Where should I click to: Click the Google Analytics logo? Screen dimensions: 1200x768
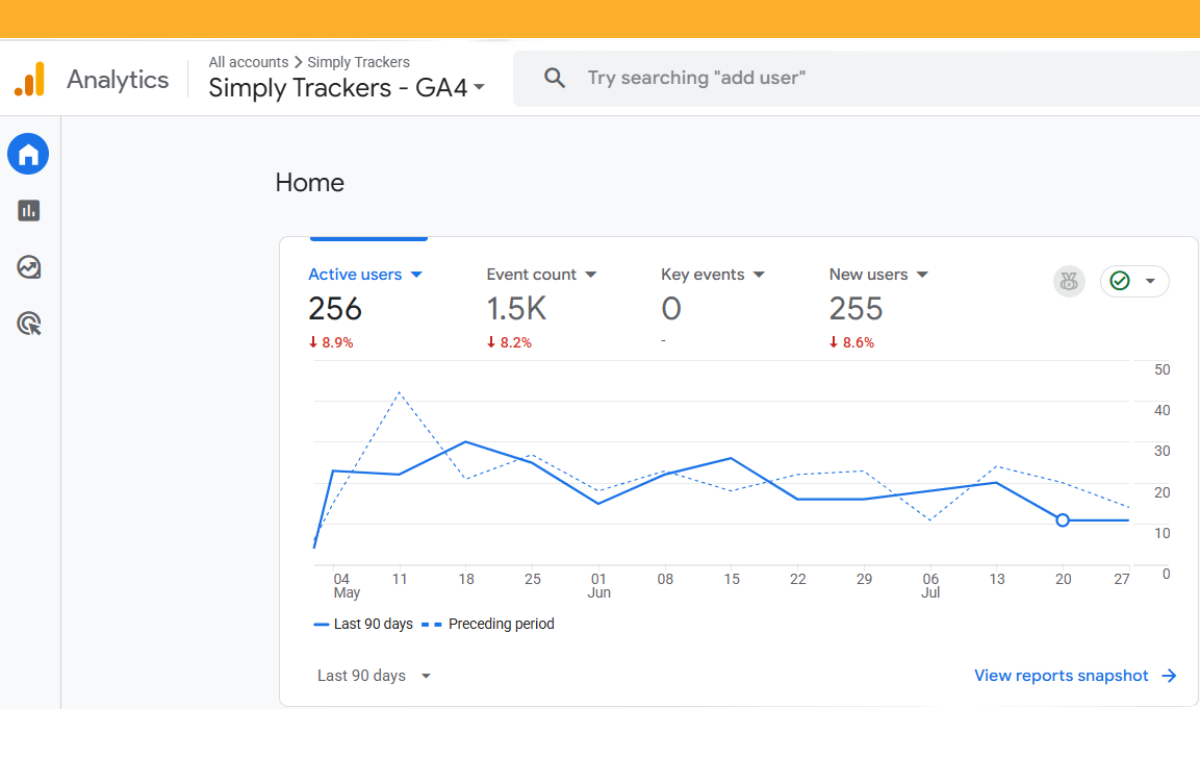click(29, 79)
